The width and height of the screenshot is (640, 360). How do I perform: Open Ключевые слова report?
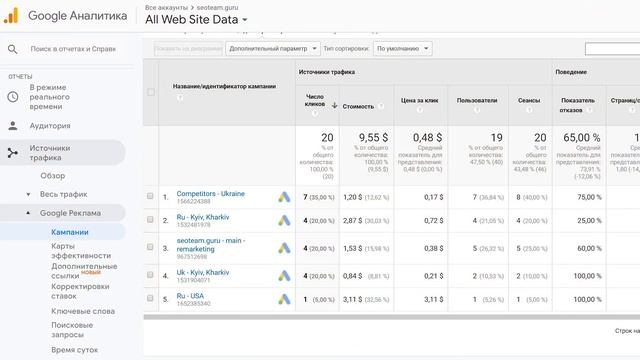[x=83, y=311]
